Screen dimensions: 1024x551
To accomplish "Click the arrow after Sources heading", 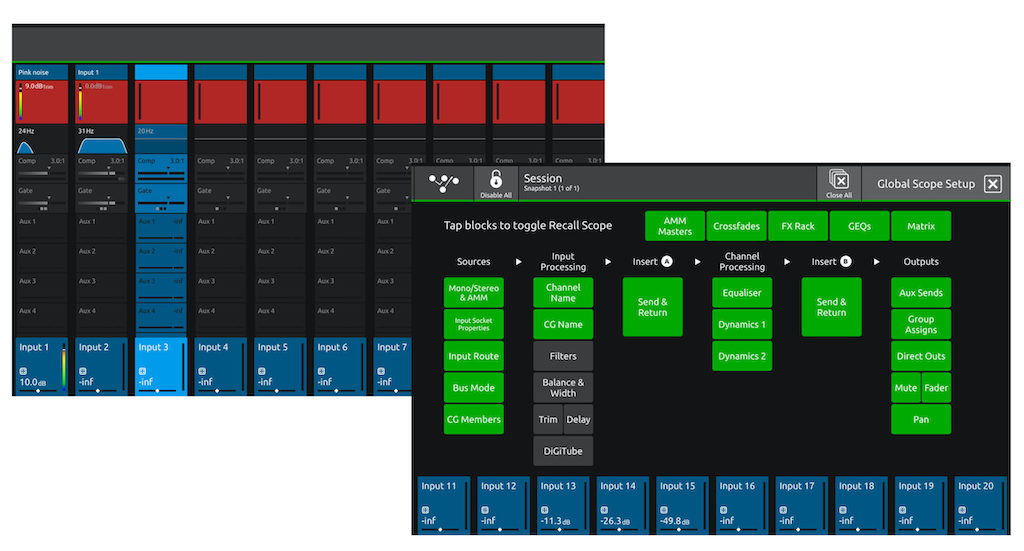I will [x=518, y=262].
